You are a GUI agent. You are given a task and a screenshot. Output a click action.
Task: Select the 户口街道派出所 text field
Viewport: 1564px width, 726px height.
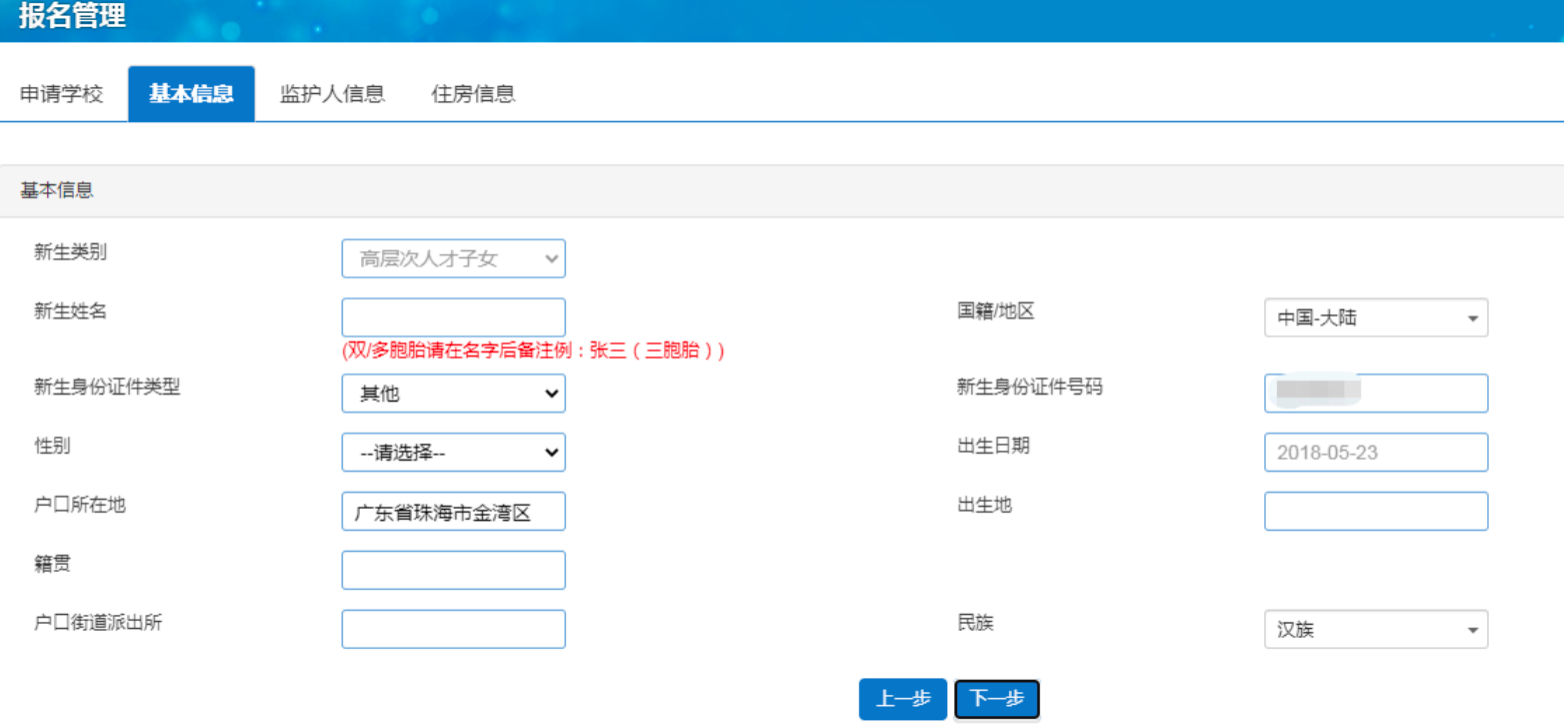tap(453, 630)
